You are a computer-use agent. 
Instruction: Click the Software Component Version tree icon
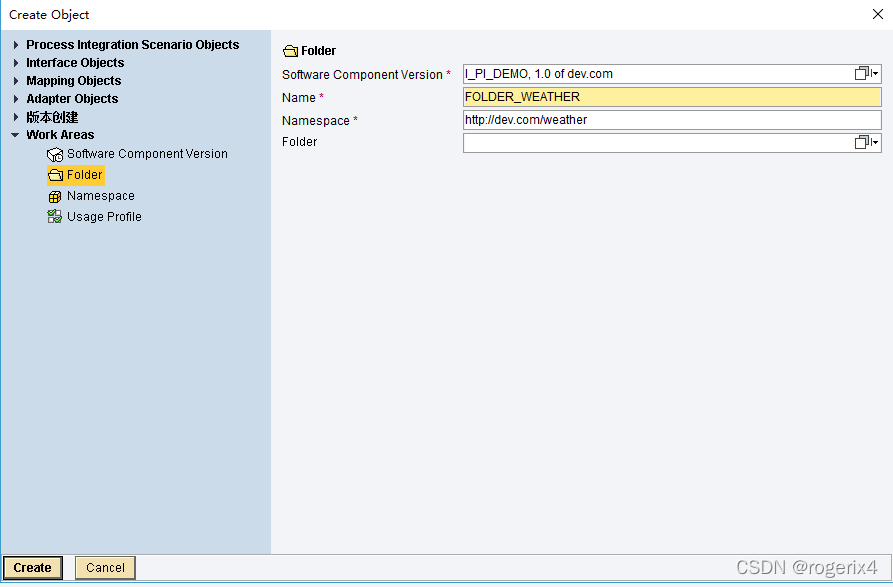[x=55, y=155]
